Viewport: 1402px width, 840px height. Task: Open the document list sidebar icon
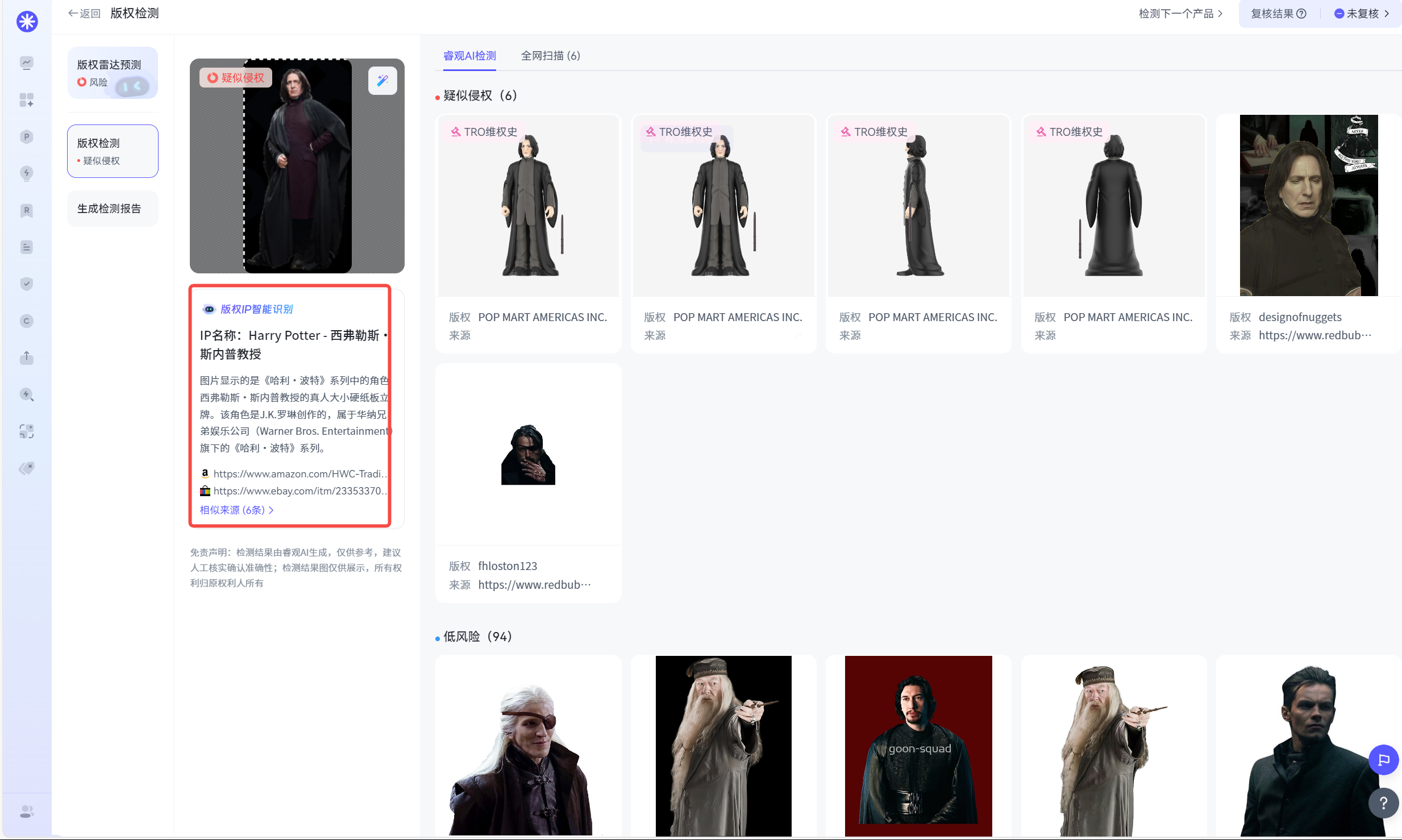point(27,247)
